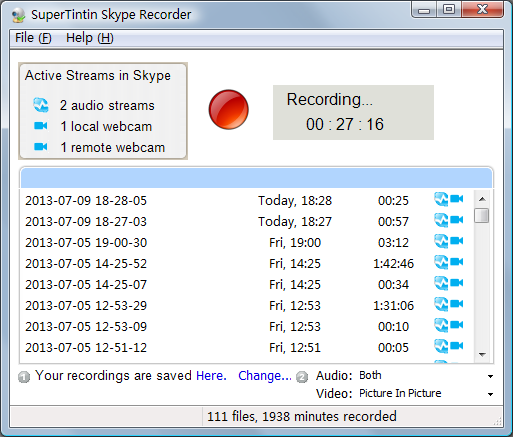Click the recordings list scrollbar thumb
The height and width of the screenshot is (437, 513).
[482, 215]
